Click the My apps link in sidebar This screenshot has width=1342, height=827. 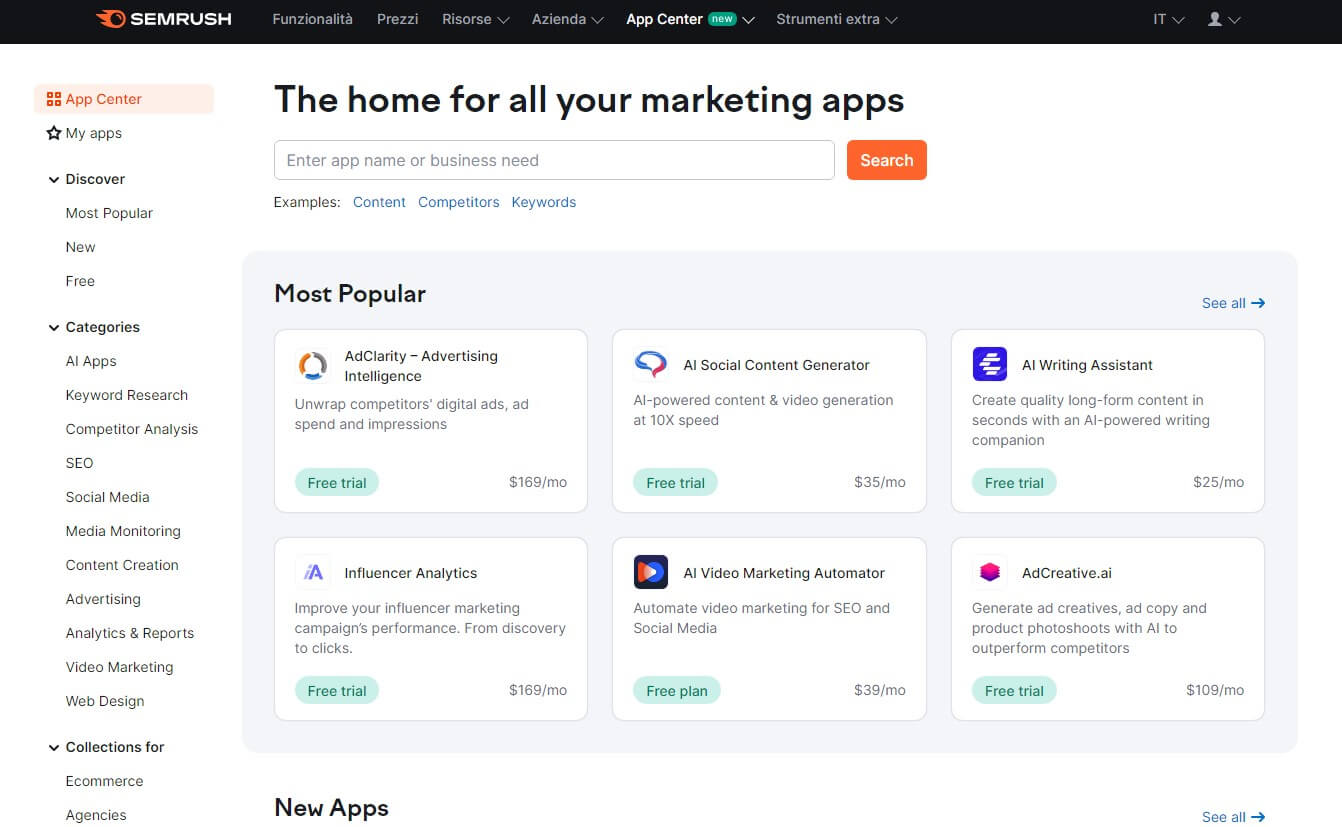(x=94, y=133)
